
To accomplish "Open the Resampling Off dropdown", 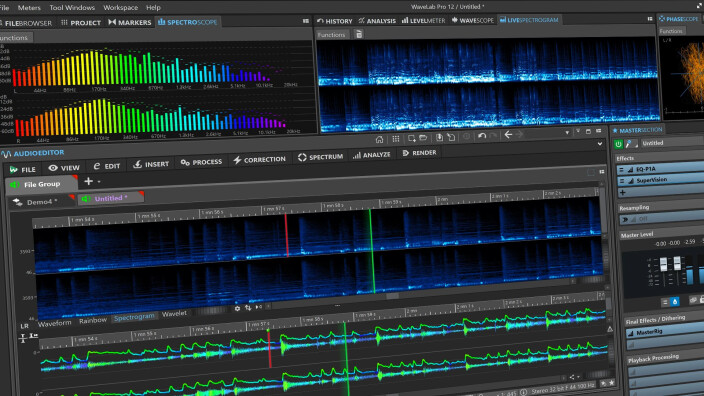I will [662, 218].
